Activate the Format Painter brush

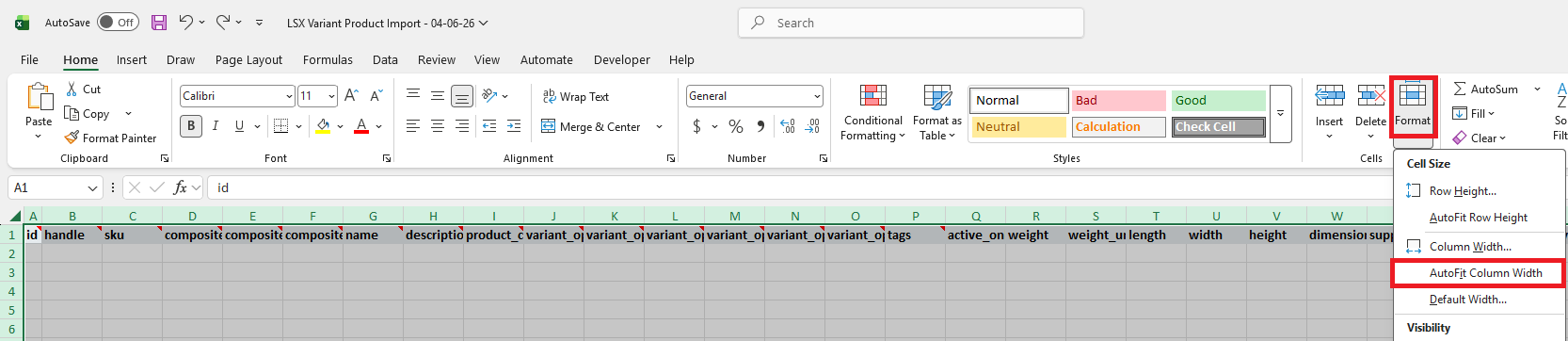(72, 138)
